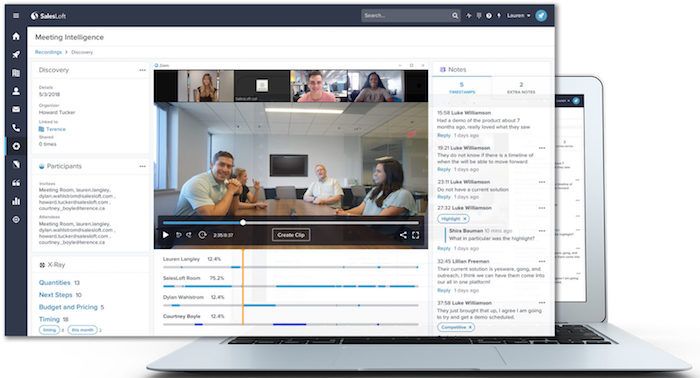Open the Phone icon in the sidebar
Viewport: 700px width, 378px height.
(x=16, y=128)
